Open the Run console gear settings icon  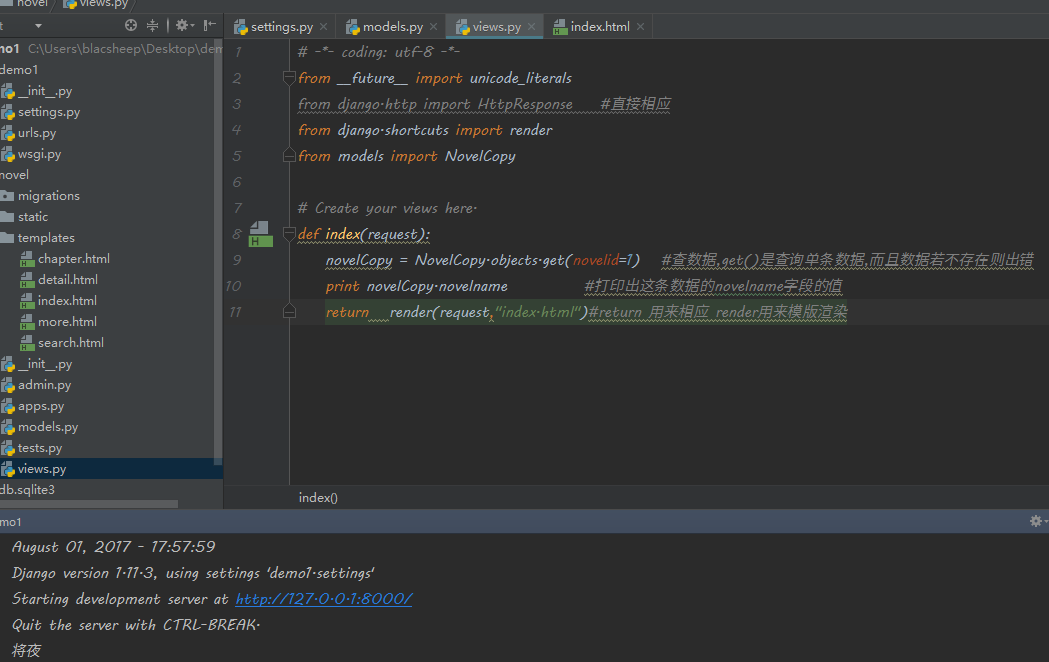pos(1036,521)
